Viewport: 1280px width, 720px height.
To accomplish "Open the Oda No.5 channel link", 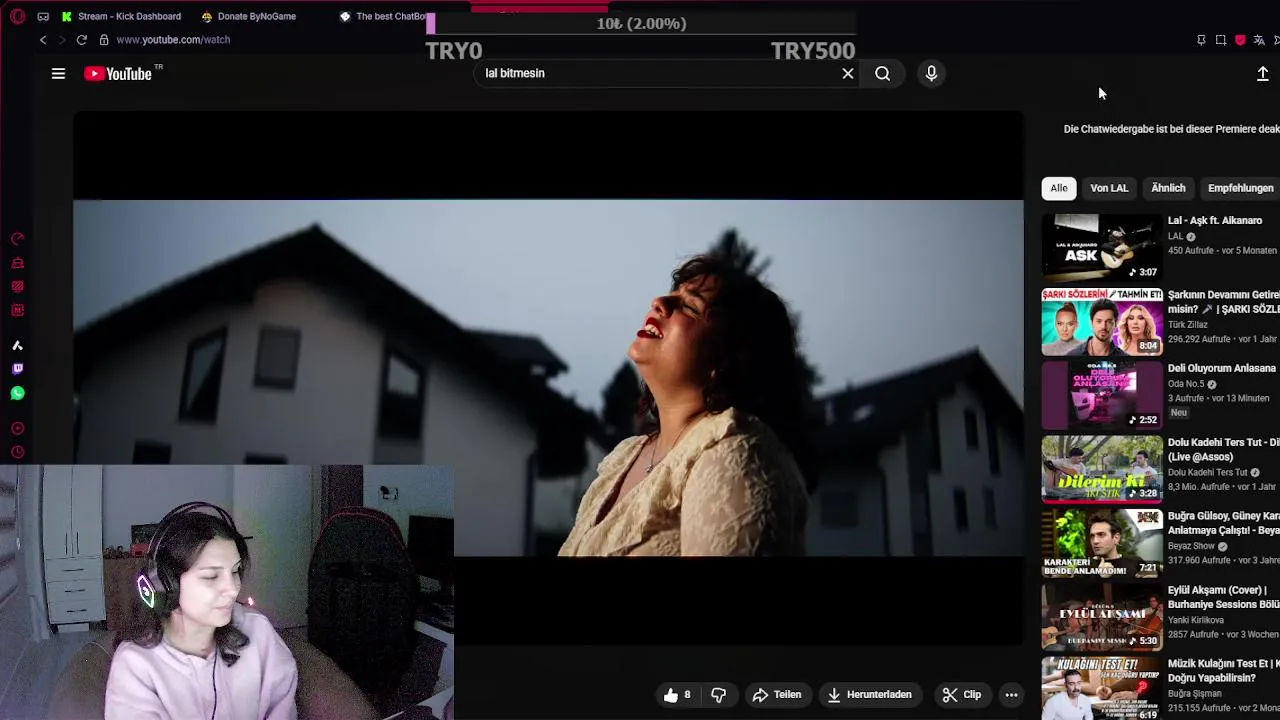I will coord(1186,384).
